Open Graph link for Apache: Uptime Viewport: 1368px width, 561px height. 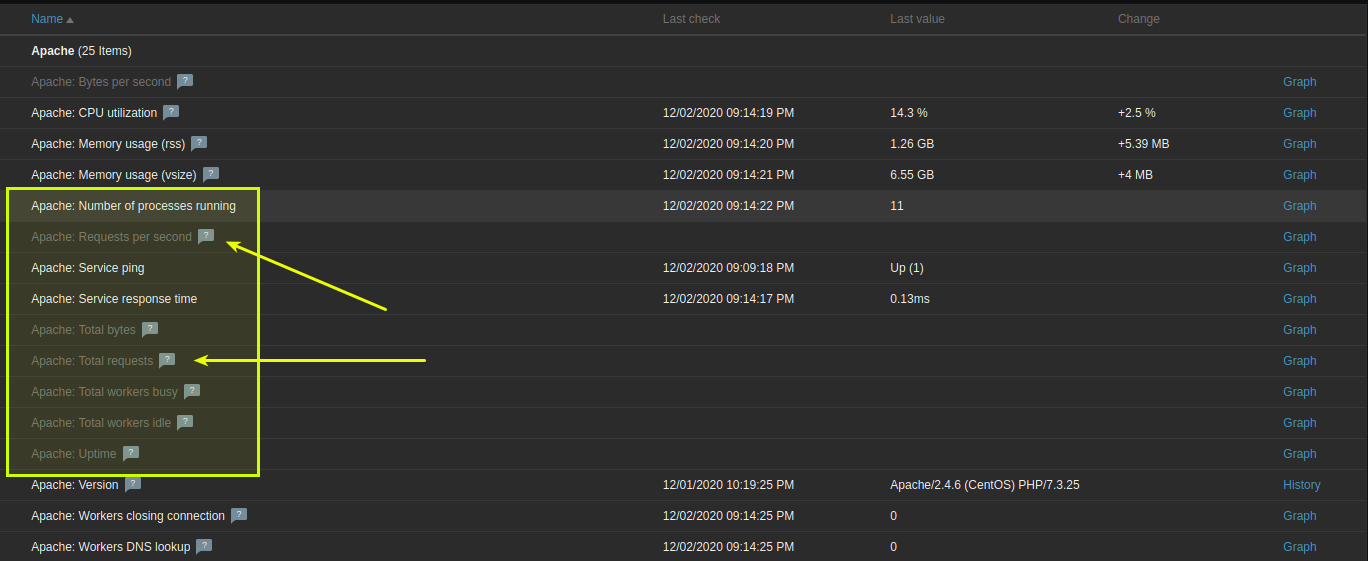tap(1299, 454)
